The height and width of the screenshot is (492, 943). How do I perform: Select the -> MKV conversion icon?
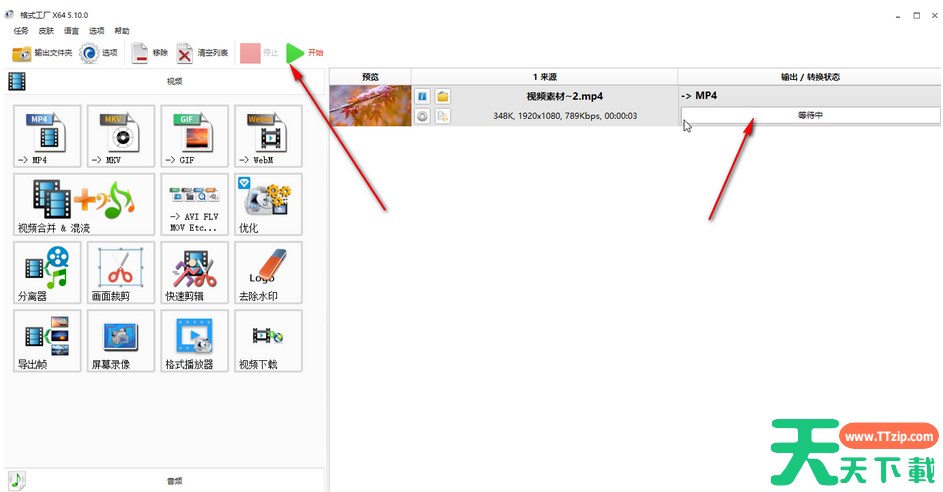(x=121, y=136)
